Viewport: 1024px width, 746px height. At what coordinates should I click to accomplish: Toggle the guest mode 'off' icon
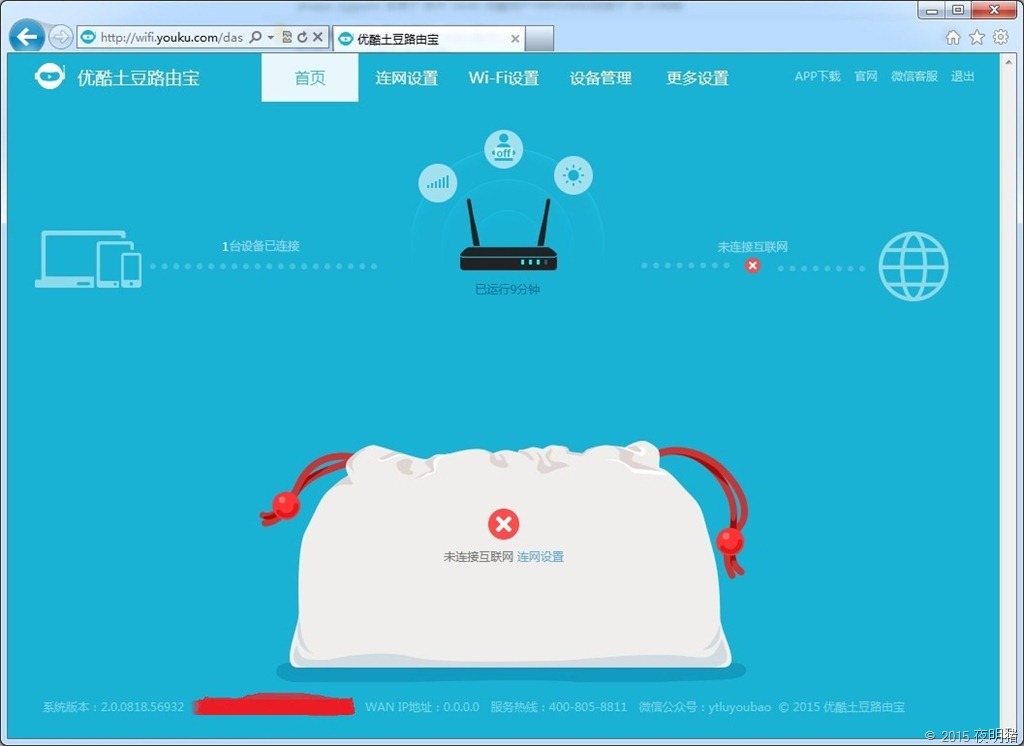[503, 149]
